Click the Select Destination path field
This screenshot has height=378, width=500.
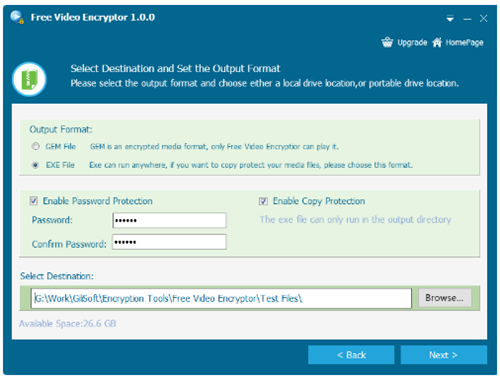(221, 298)
